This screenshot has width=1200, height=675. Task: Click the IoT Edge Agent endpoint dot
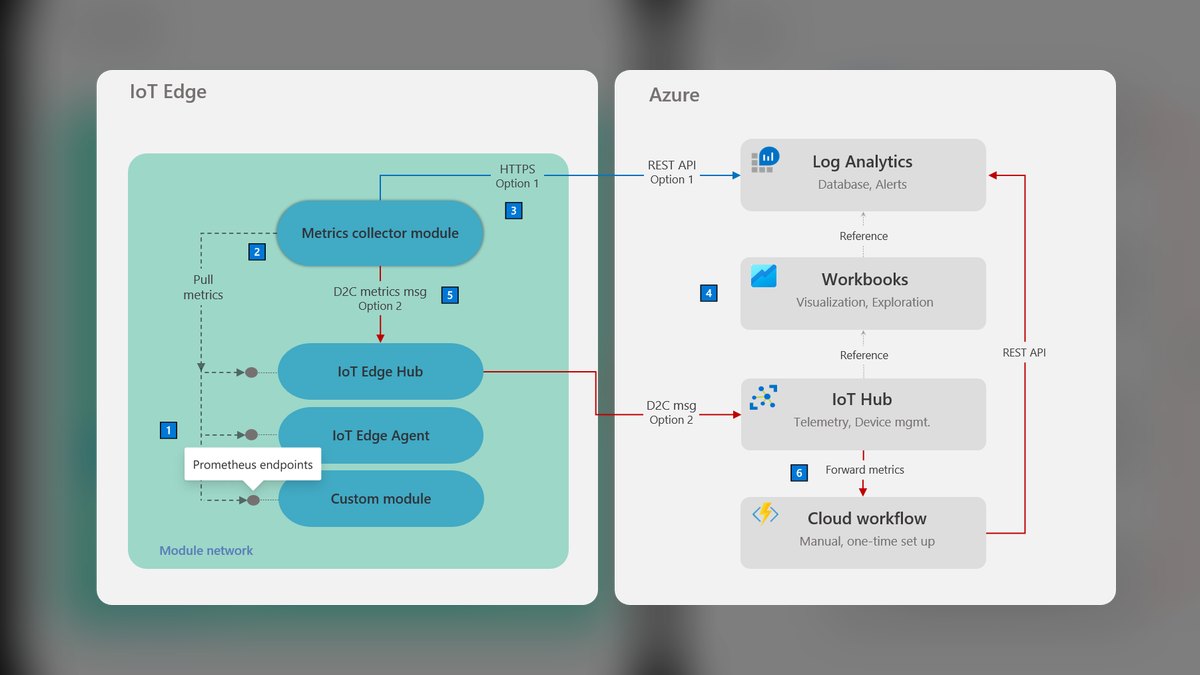click(252, 435)
